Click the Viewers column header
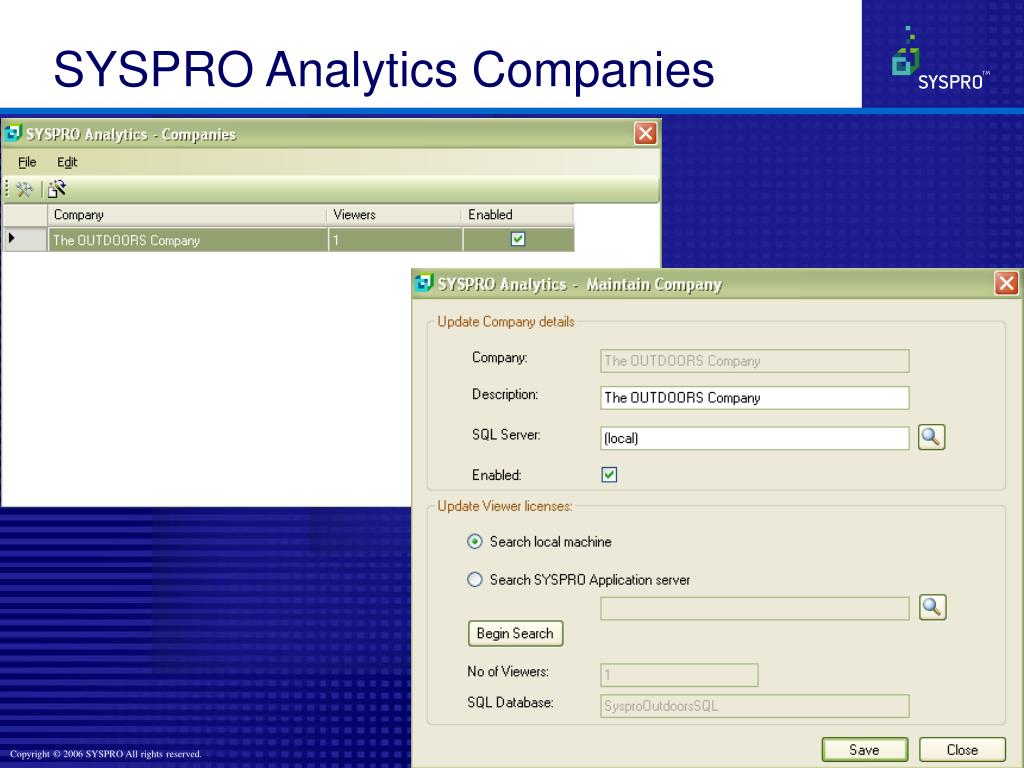 click(394, 215)
